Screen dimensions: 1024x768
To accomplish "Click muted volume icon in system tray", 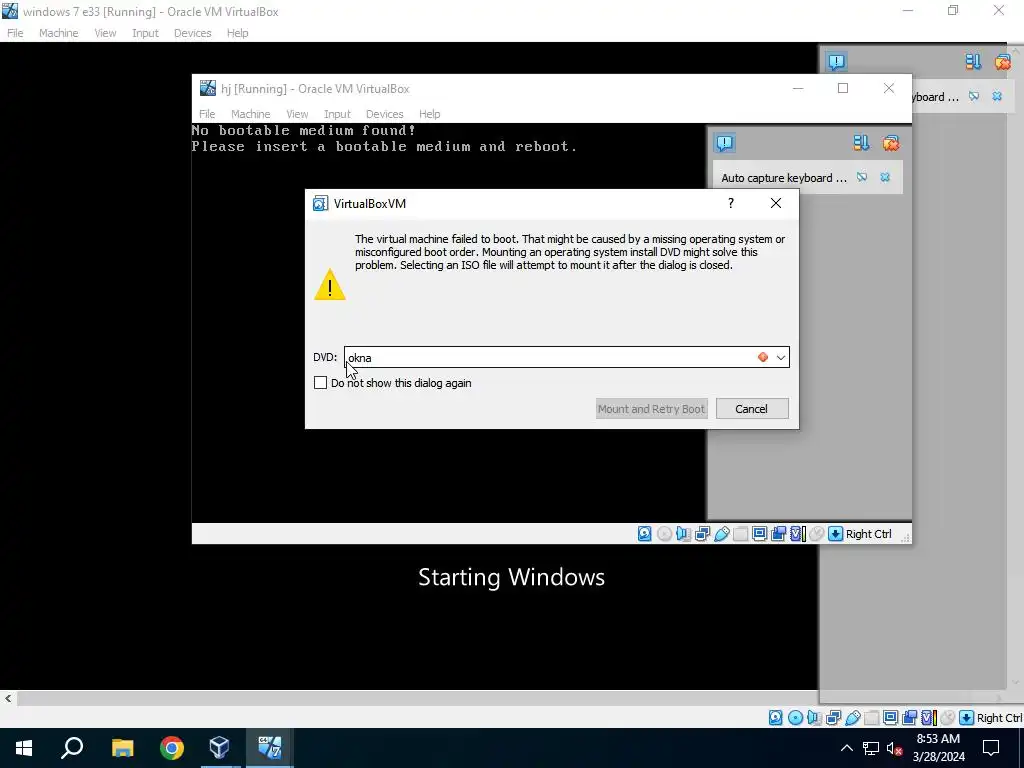I will click(x=894, y=748).
